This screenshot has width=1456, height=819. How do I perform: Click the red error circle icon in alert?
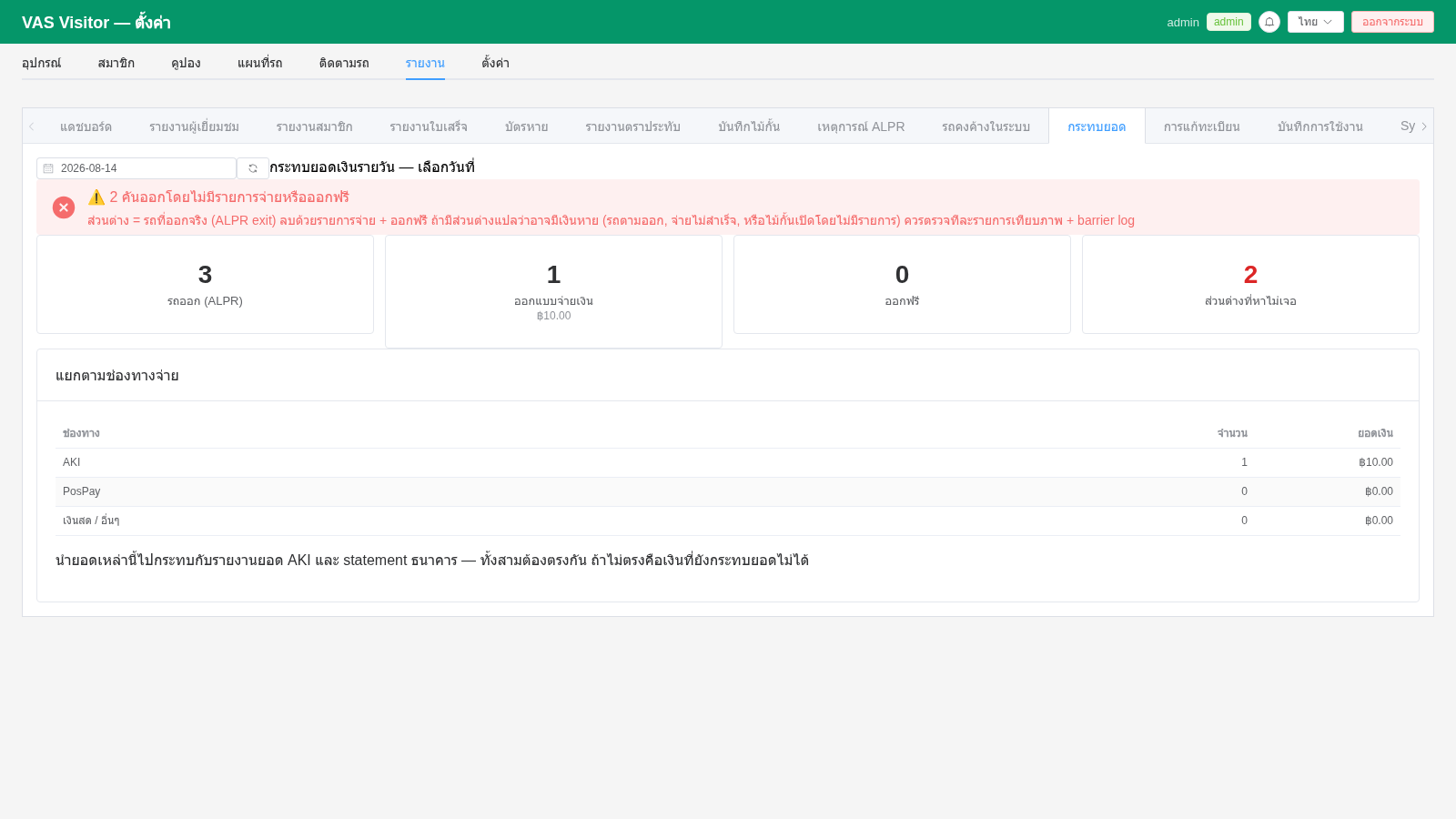pos(64,207)
